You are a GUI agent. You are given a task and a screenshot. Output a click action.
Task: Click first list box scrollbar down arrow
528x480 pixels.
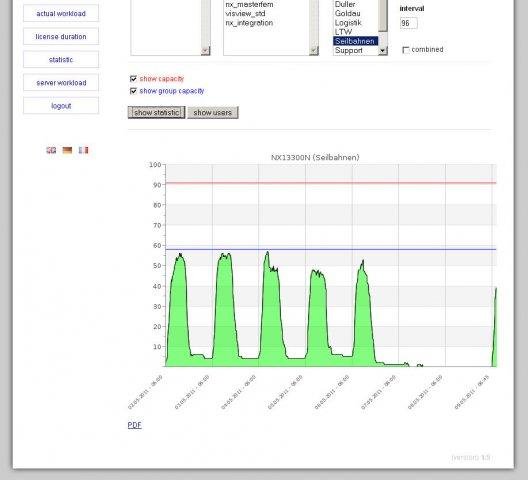205,51
